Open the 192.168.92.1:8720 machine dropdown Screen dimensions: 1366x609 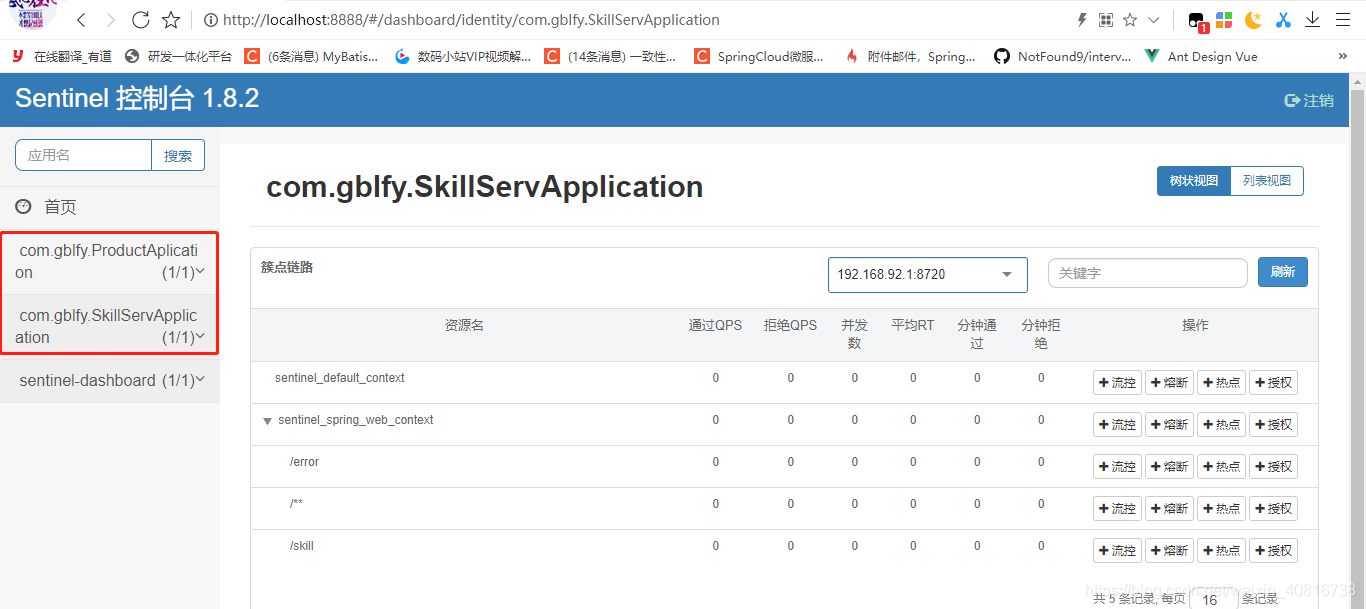(928, 274)
